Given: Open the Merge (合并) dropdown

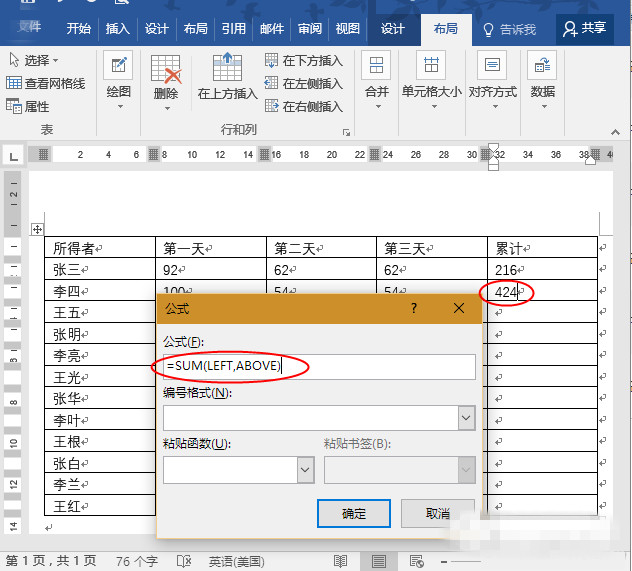Looking at the screenshot, I should [376, 77].
